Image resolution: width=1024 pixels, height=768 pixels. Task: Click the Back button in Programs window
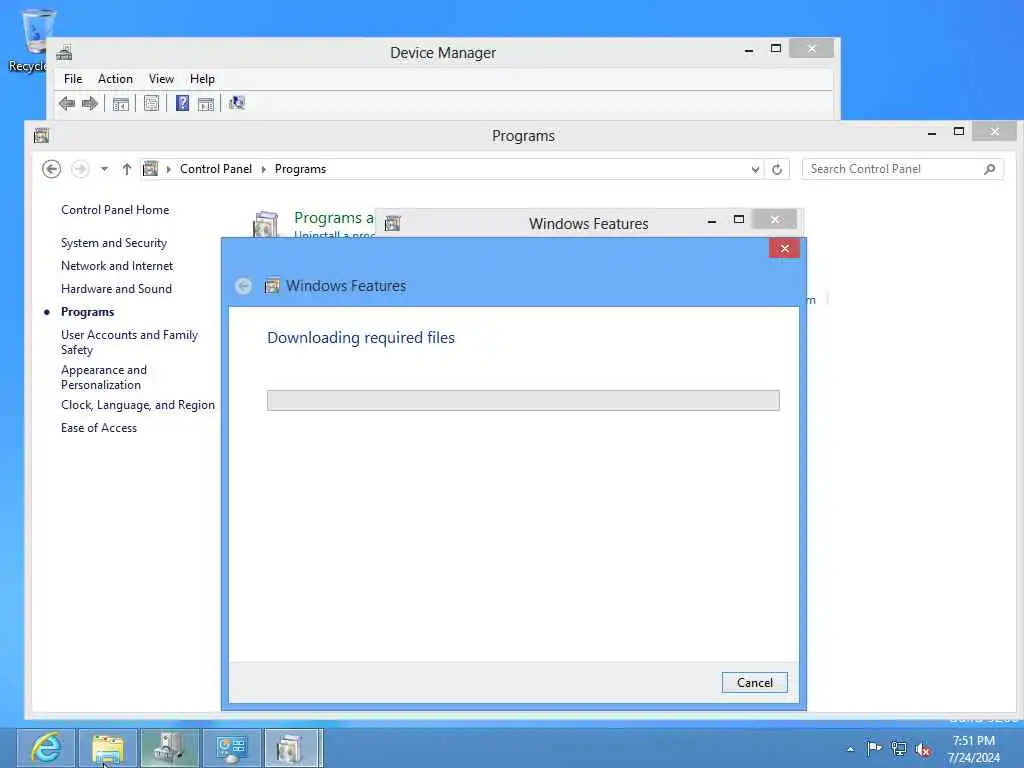point(52,169)
